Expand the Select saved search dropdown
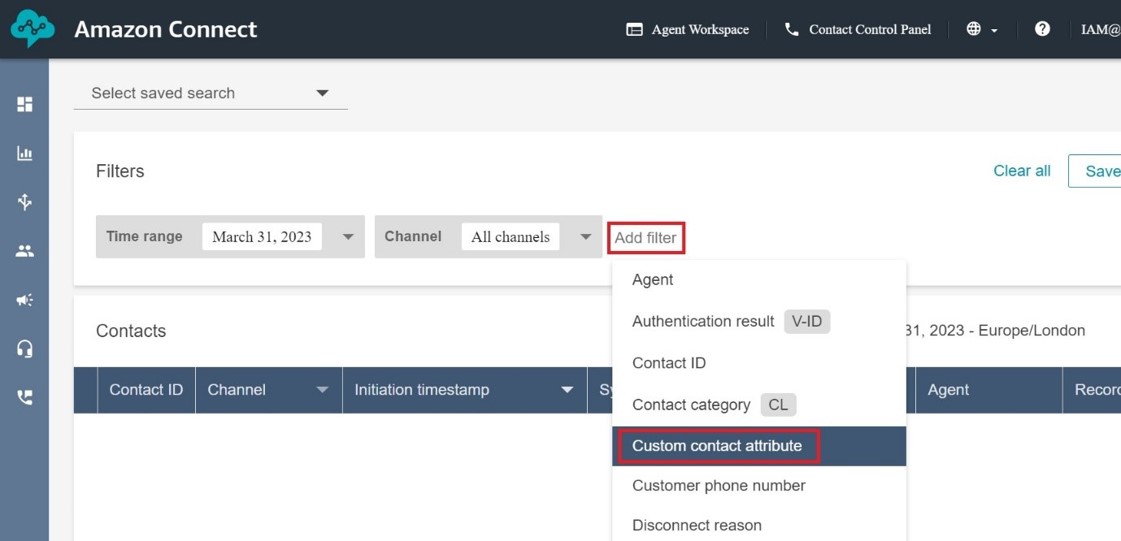Screen dimensions: 1121x541 210,93
